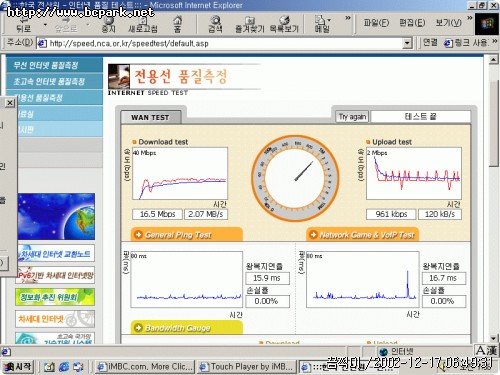Open IPv6기반 차세대 인터넷망 banner link

point(56,275)
